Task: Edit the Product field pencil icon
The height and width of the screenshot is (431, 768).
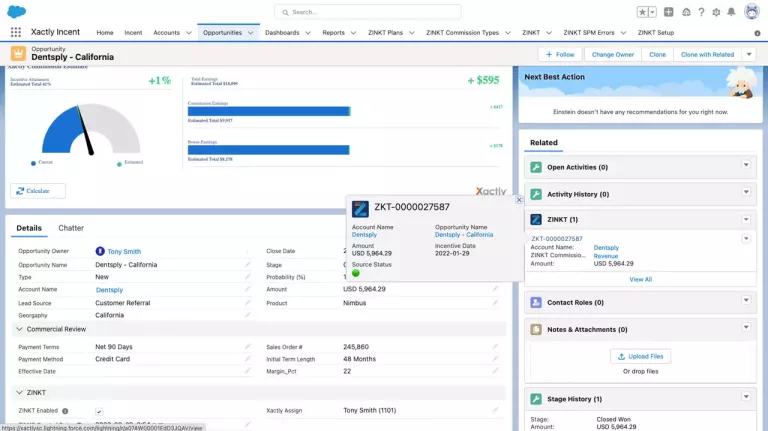Action: click(x=495, y=303)
